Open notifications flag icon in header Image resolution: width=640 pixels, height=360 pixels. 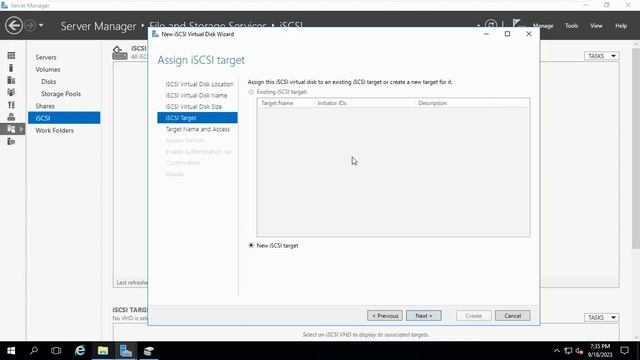tap(517, 24)
